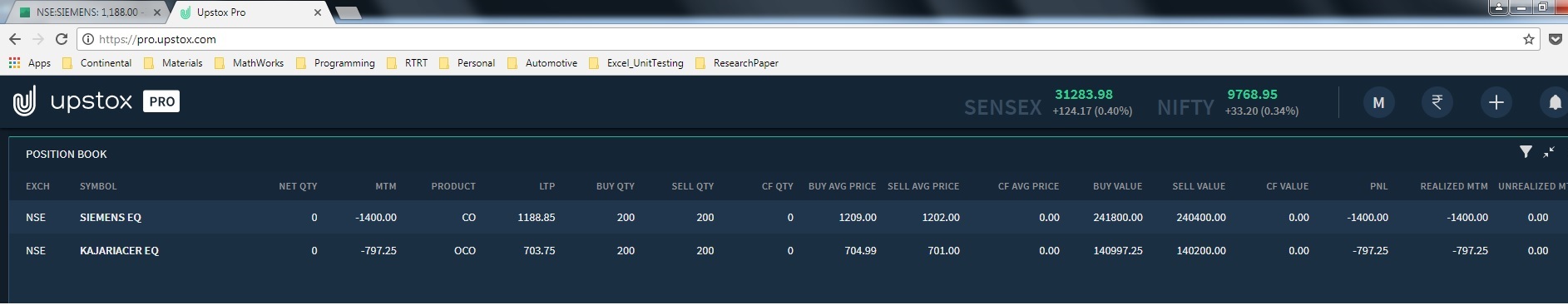Reload the page
The width and height of the screenshot is (1568, 305).
(x=61, y=39)
